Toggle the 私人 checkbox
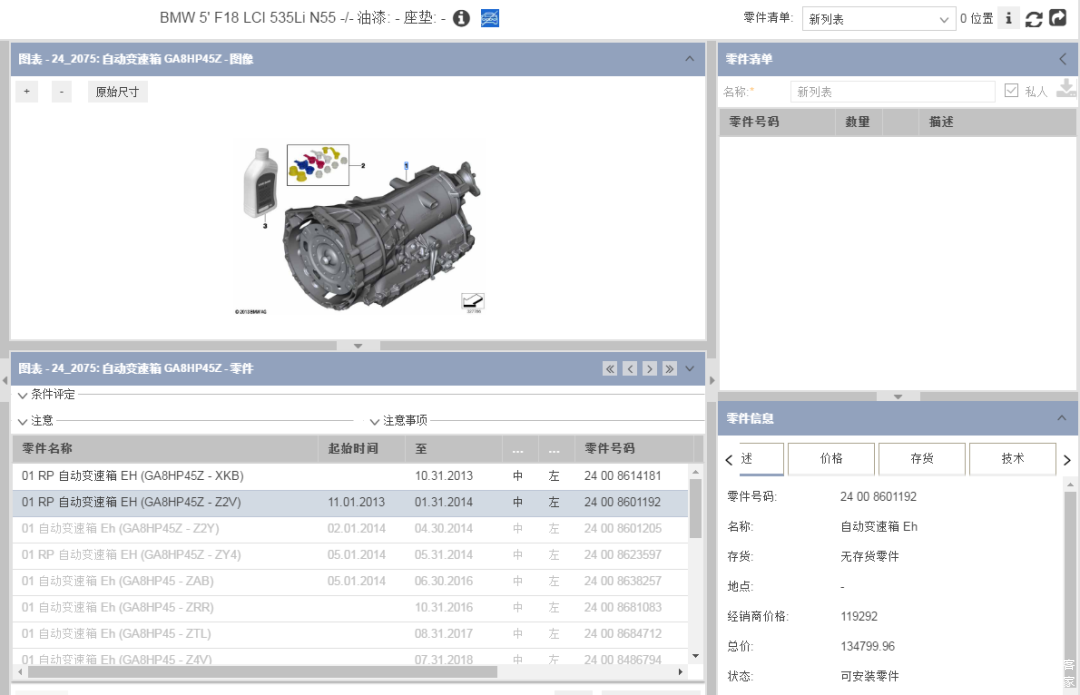This screenshot has width=1080, height=695. (1012, 91)
